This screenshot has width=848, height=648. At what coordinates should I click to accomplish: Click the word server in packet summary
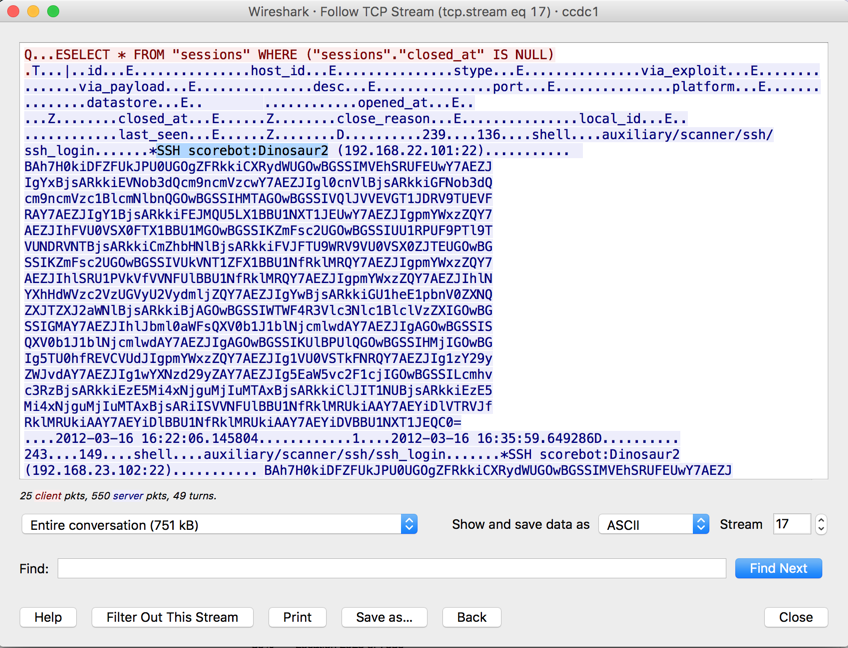(x=128, y=495)
